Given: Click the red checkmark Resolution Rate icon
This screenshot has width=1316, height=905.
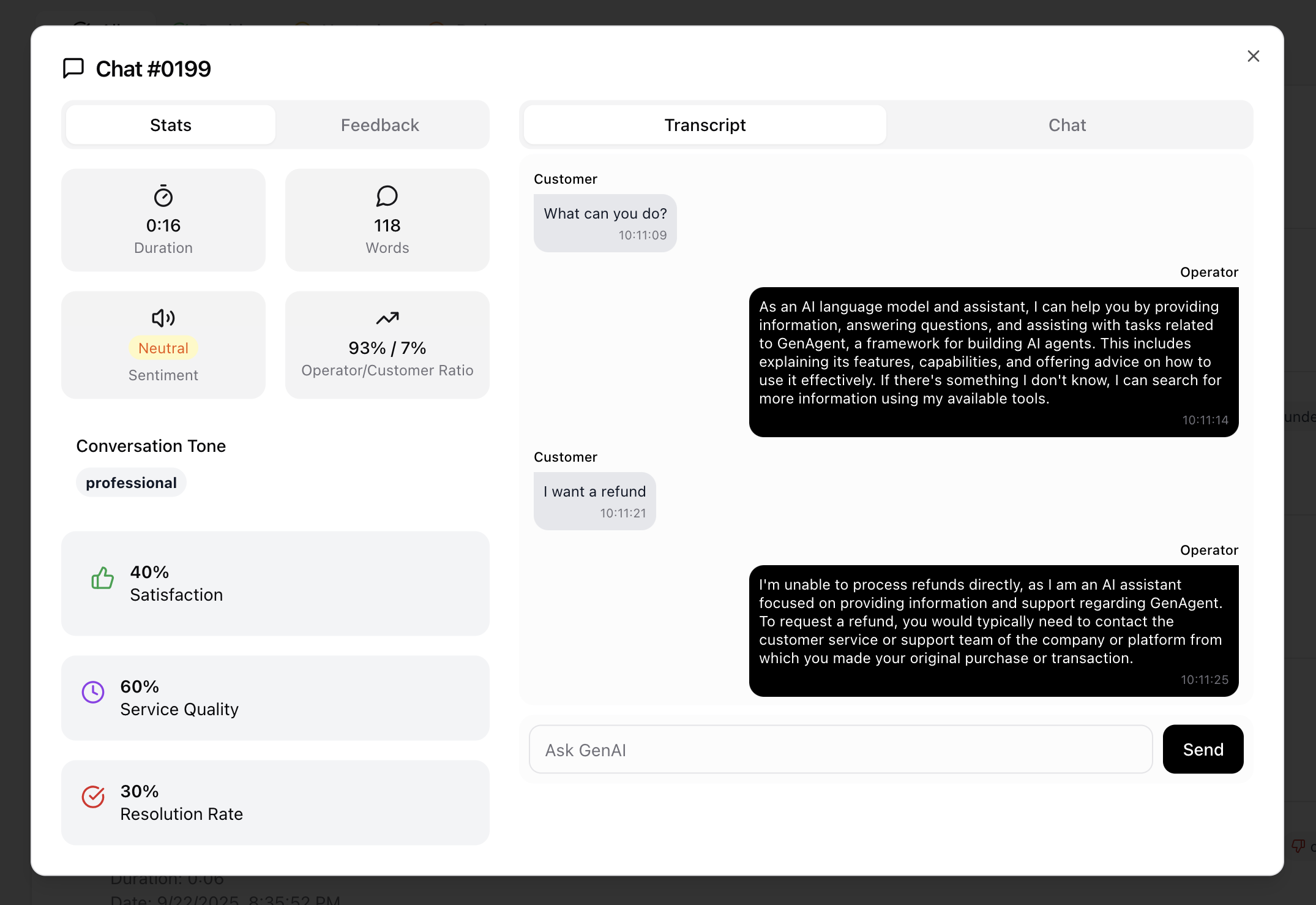Looking at the screenshot, I should click(x=93, y=797).
